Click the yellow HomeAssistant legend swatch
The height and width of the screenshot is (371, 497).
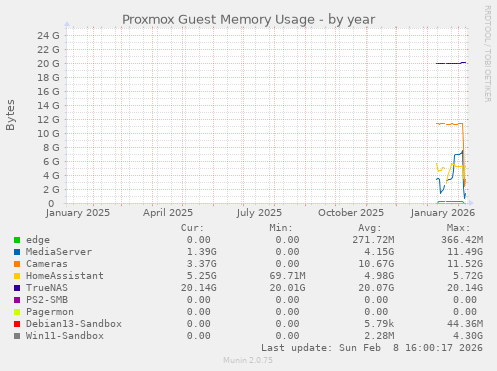click(17, 276)
